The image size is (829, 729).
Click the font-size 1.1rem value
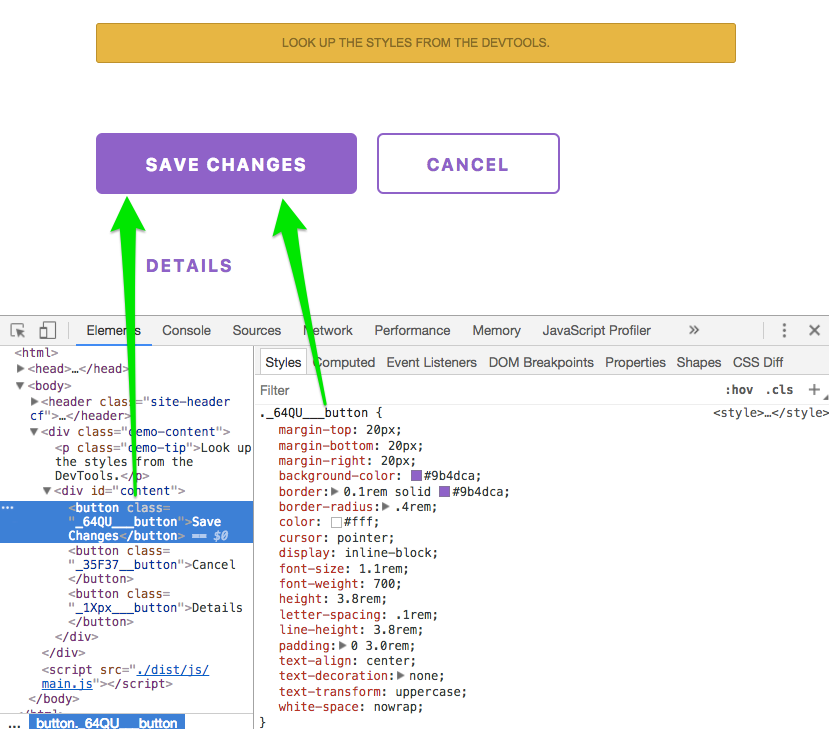(x=383, y=569)
